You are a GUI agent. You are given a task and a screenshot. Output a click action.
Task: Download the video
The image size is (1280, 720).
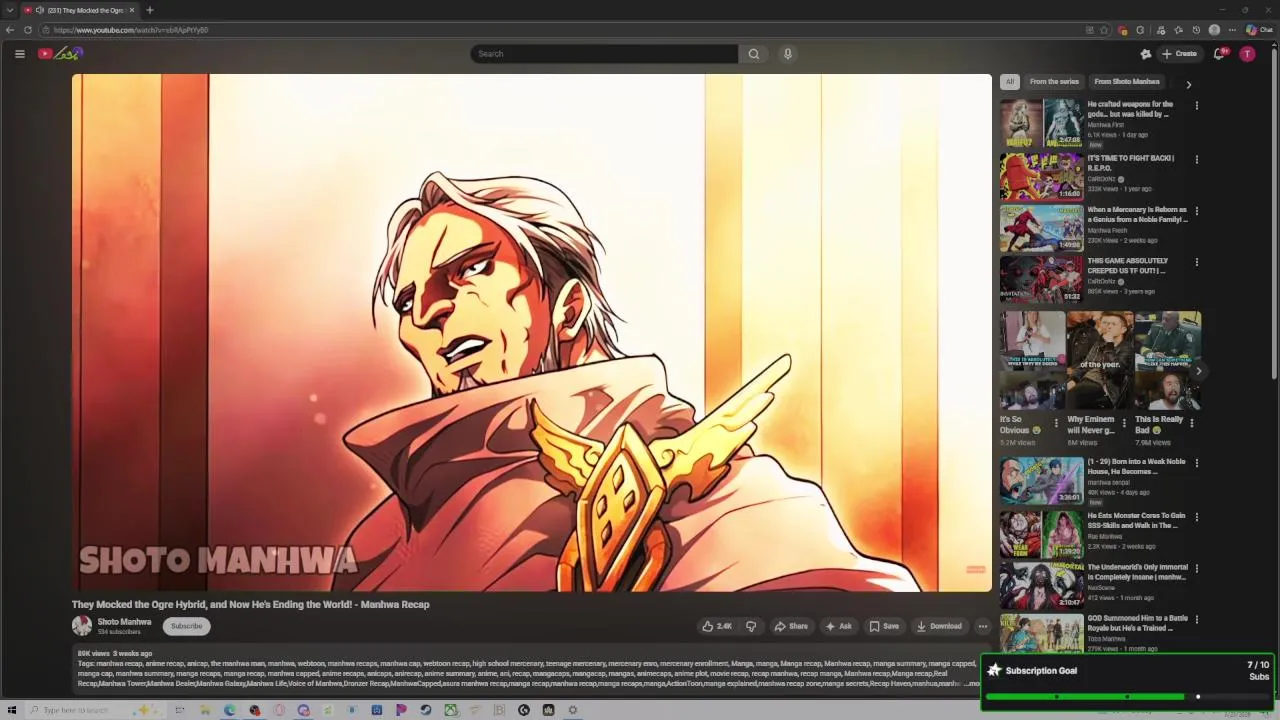[939, 626]
